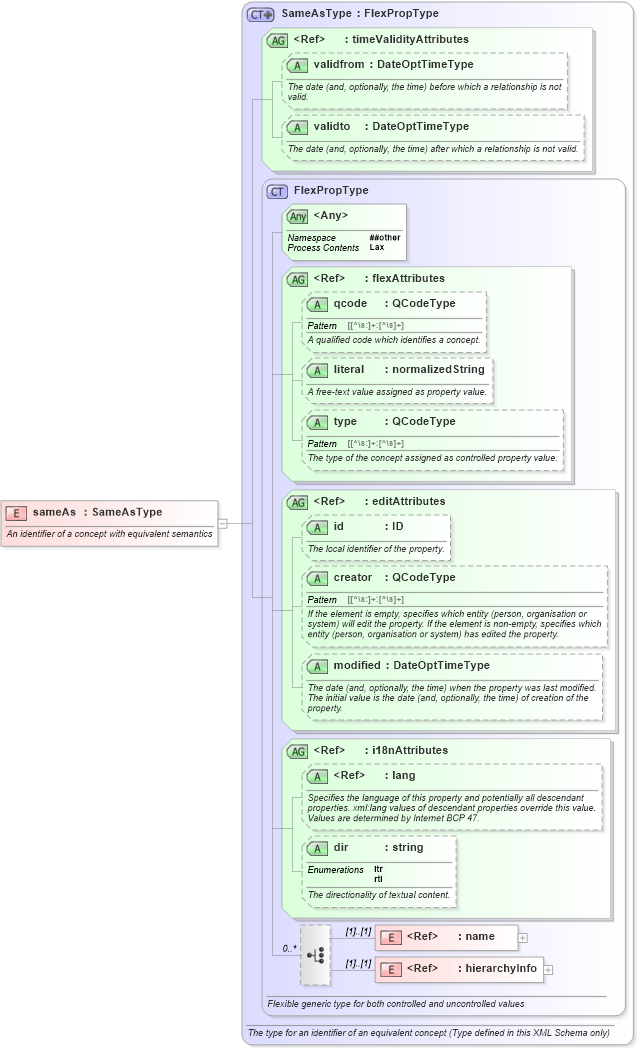Select type : QCodeType text
The image size is (638, 1048).
click(x=395, y=421)
